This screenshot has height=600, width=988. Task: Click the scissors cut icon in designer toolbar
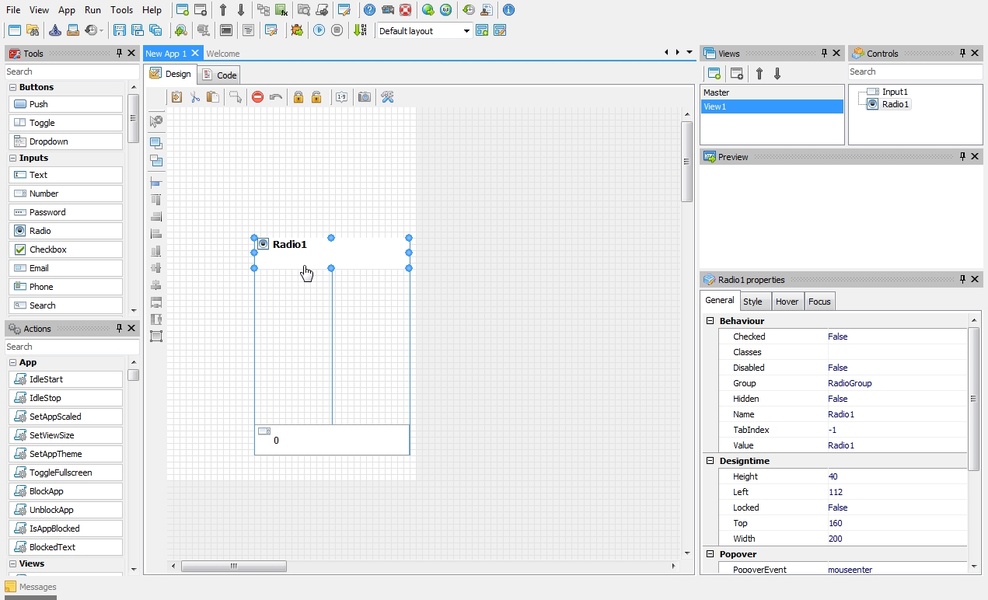point(195,97)
